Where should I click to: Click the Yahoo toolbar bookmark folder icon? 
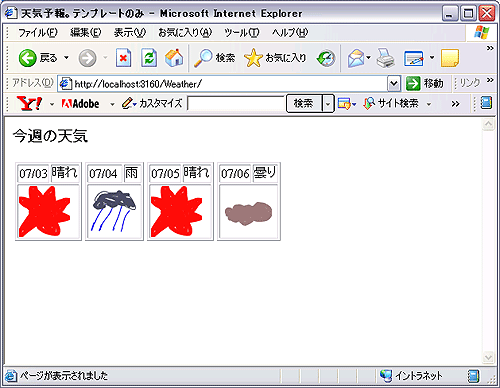tap(344, 104)
